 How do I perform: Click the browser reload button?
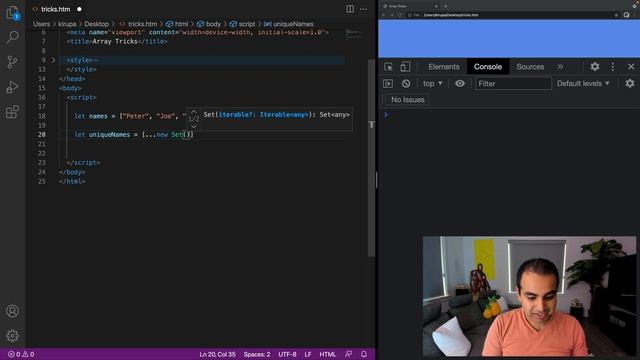(x=400, y=15)
